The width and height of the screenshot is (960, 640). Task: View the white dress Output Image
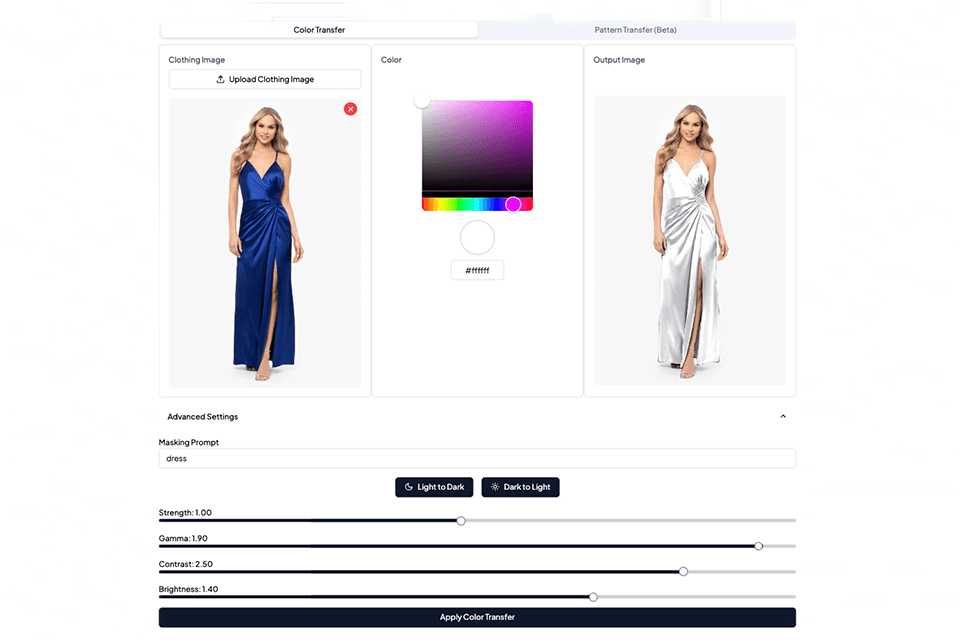[690, 240]
